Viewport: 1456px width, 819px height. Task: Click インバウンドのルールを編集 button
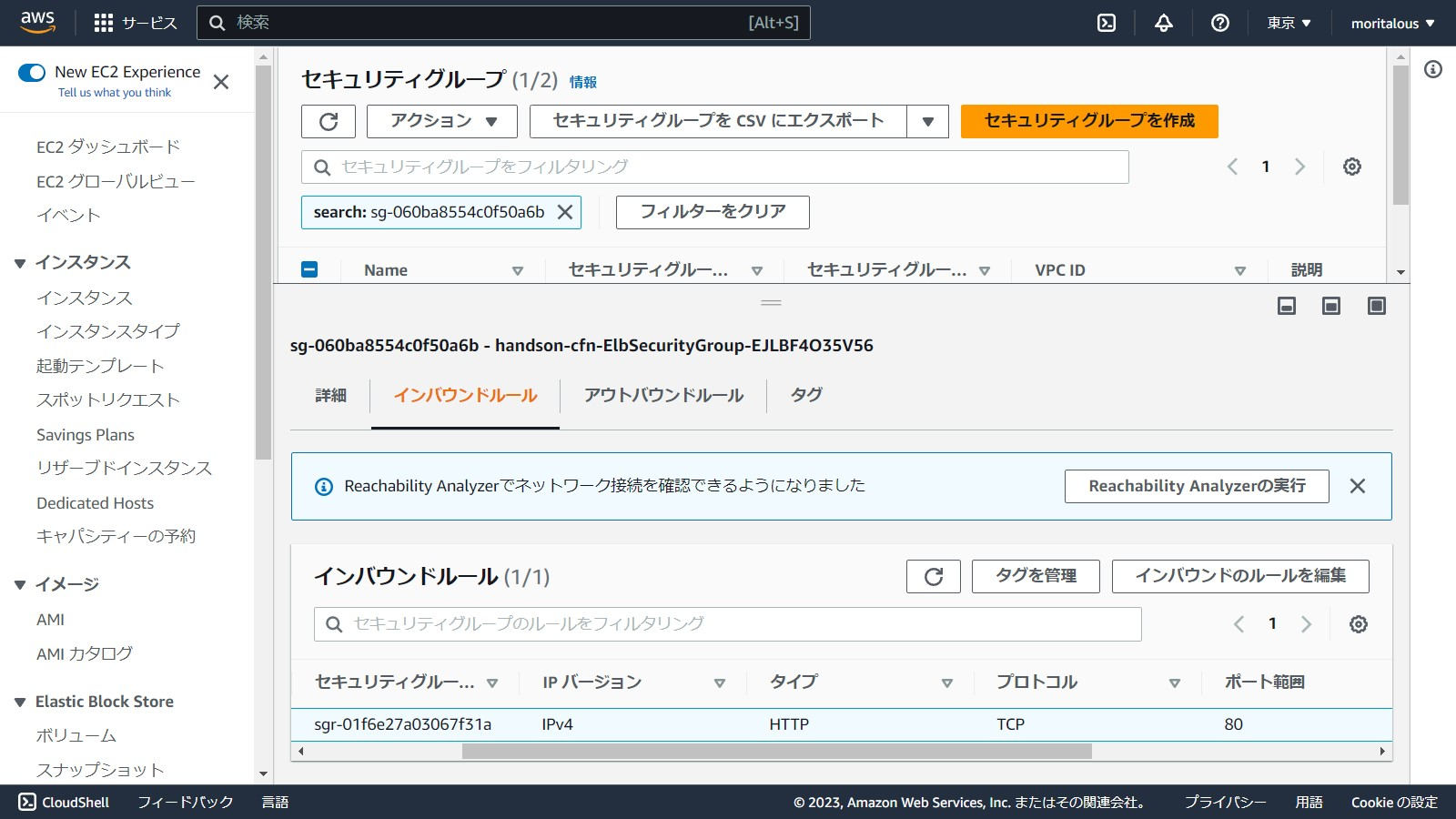[1240, 576]
